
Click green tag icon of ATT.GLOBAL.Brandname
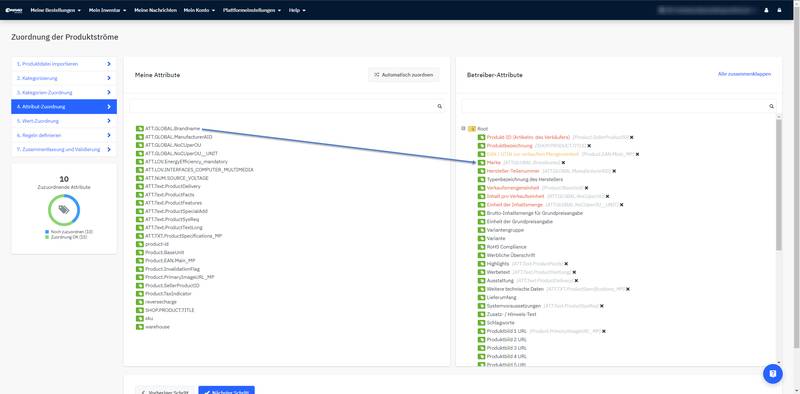coord(139,129)
